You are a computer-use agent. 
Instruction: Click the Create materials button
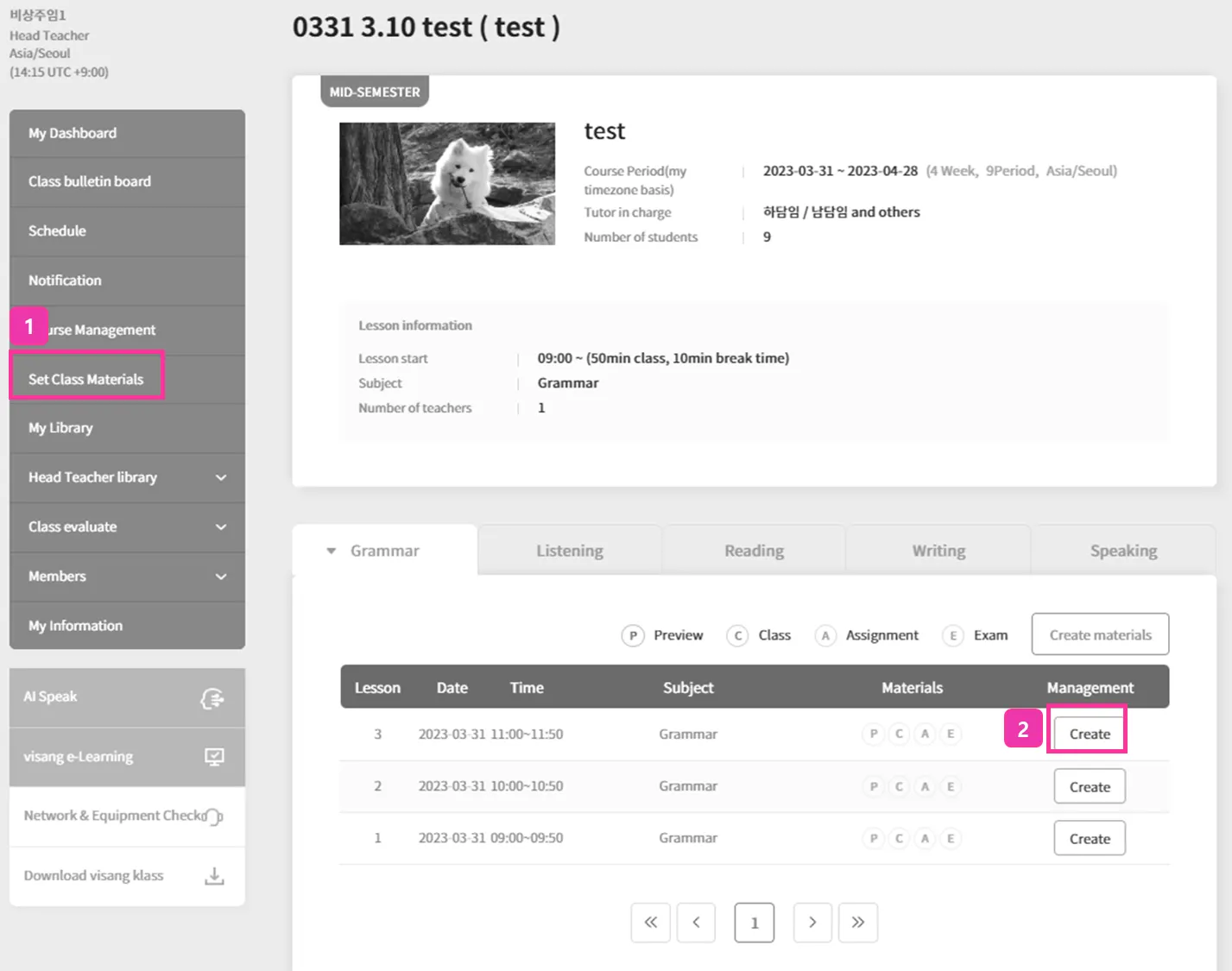point(1101,635)
